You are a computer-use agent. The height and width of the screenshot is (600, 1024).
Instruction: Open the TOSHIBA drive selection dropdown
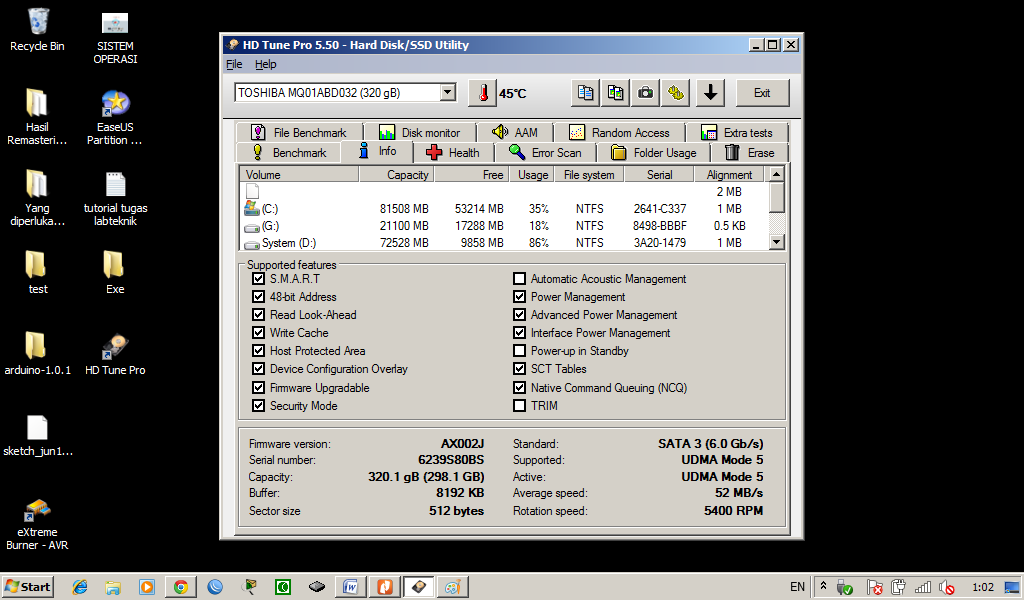coord(447,93)
